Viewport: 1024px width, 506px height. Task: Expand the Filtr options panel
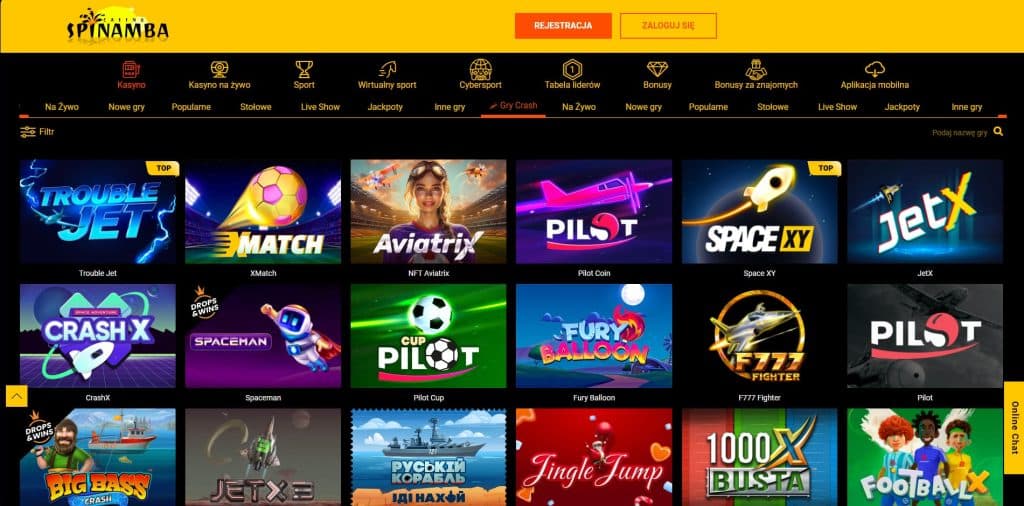pyautogui.click(x=37, y=132)
